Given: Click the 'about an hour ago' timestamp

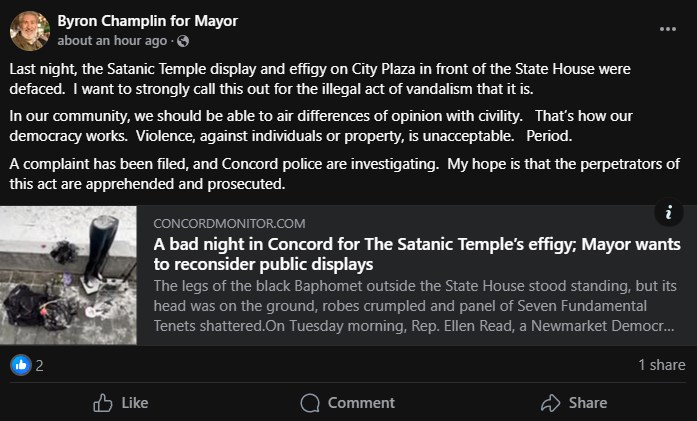Looking at the screenshot, I should 113,41.
